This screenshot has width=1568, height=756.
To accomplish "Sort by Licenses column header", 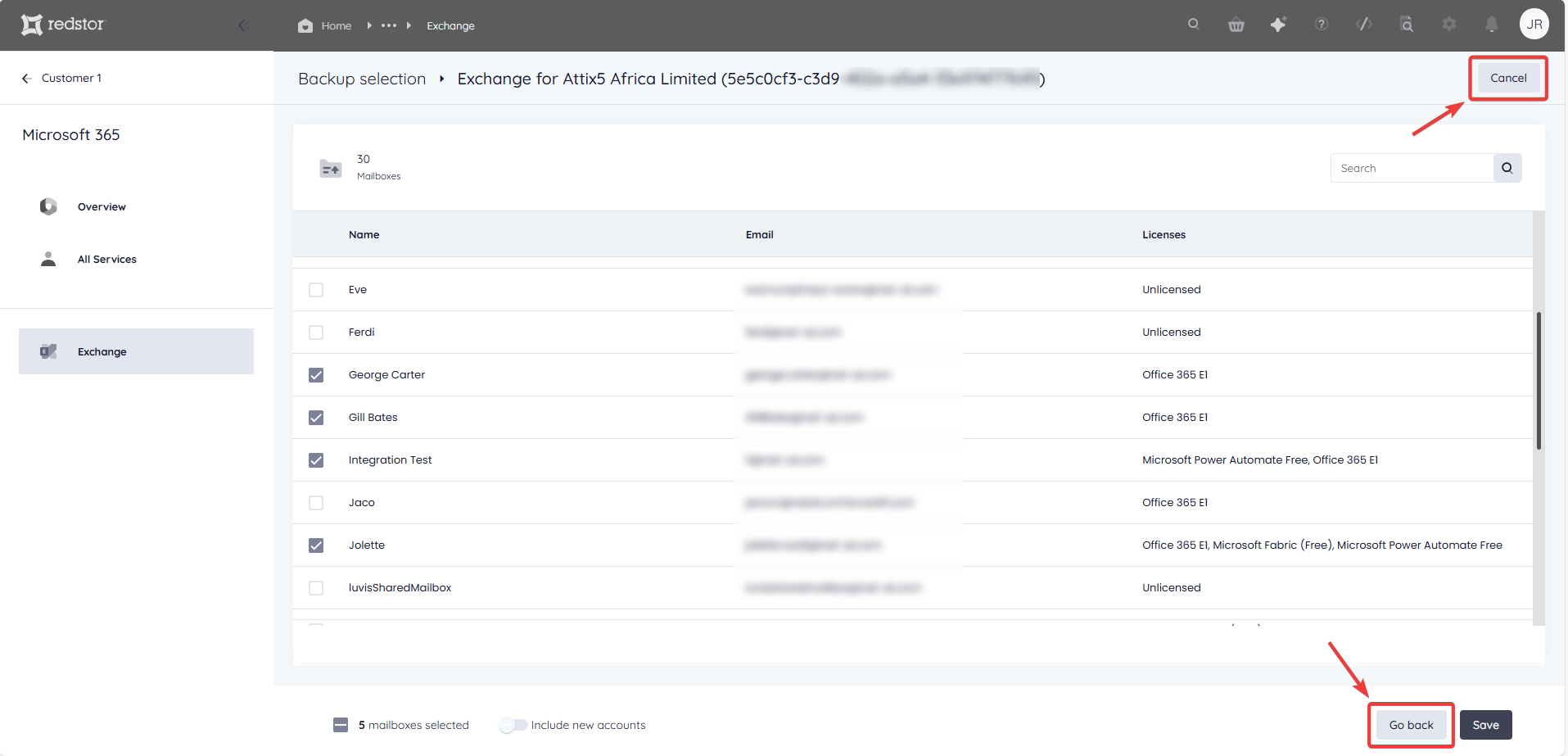I will (x=1164, y=234).
